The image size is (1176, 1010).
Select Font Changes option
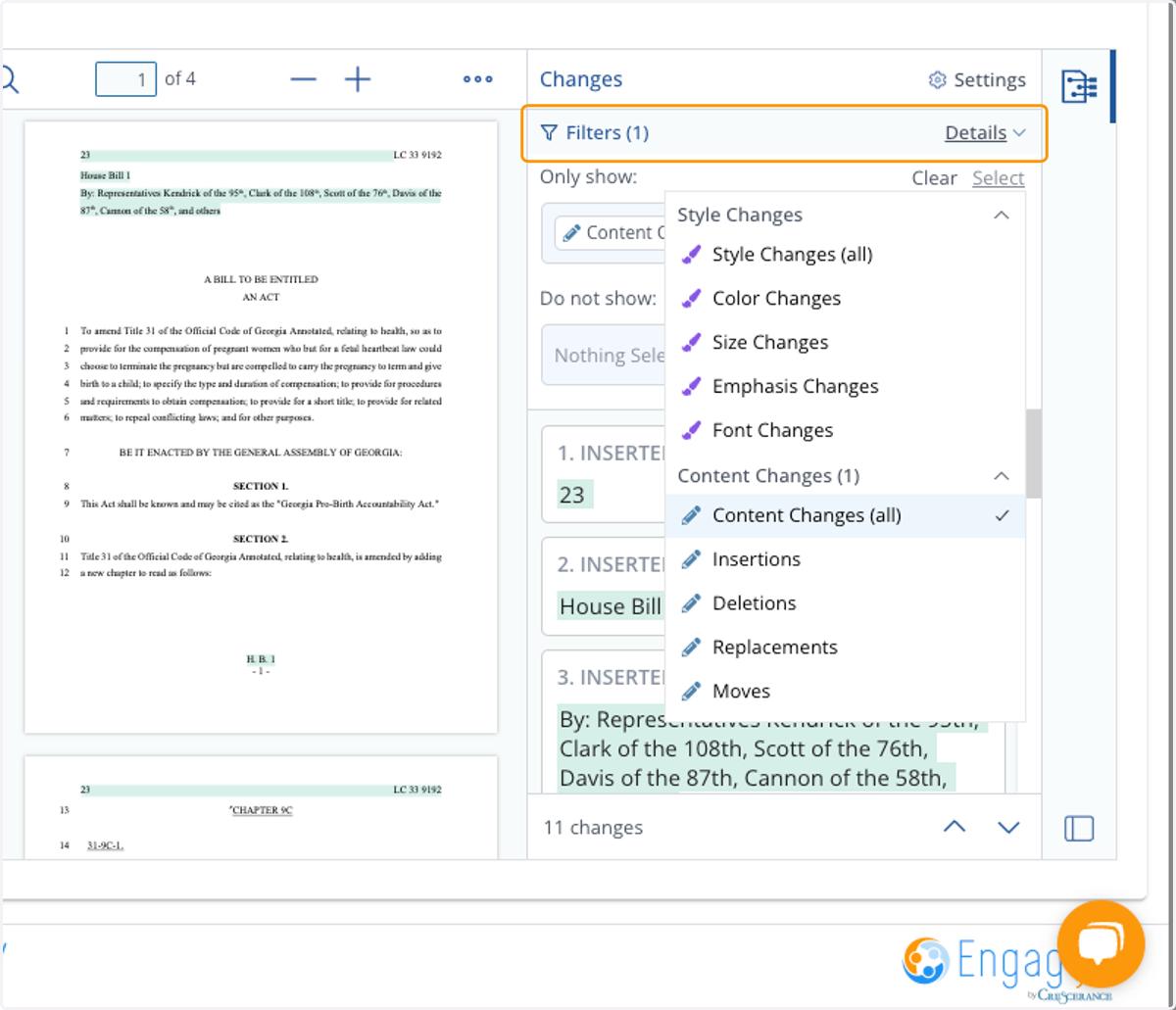coord(845,430)
